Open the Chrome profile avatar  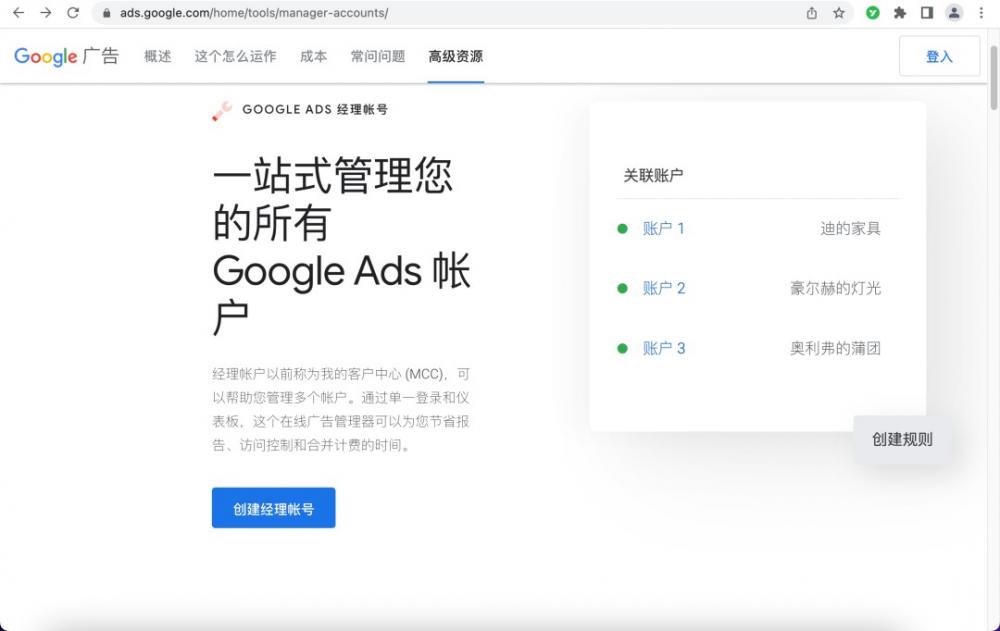point(954,13)
